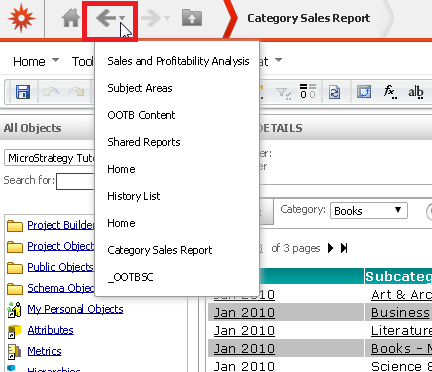432x372 pixels.
Task: Open My Personal Objects link
Action: (75, 309)
